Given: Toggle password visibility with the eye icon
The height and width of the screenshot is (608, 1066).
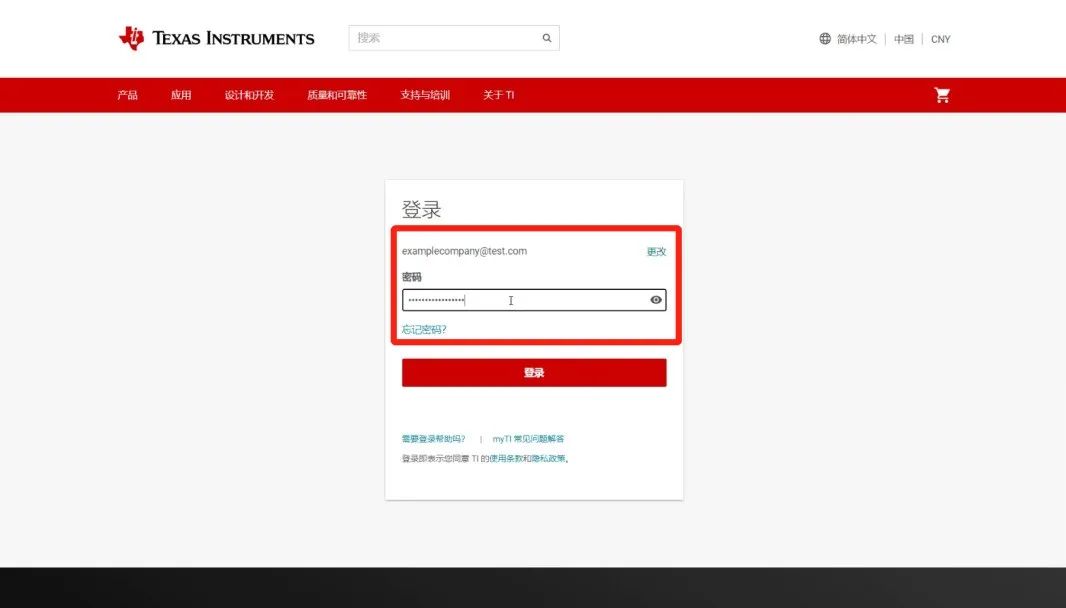Looking at the screenshot, I should pyautogui.click(x=655, y=300).
